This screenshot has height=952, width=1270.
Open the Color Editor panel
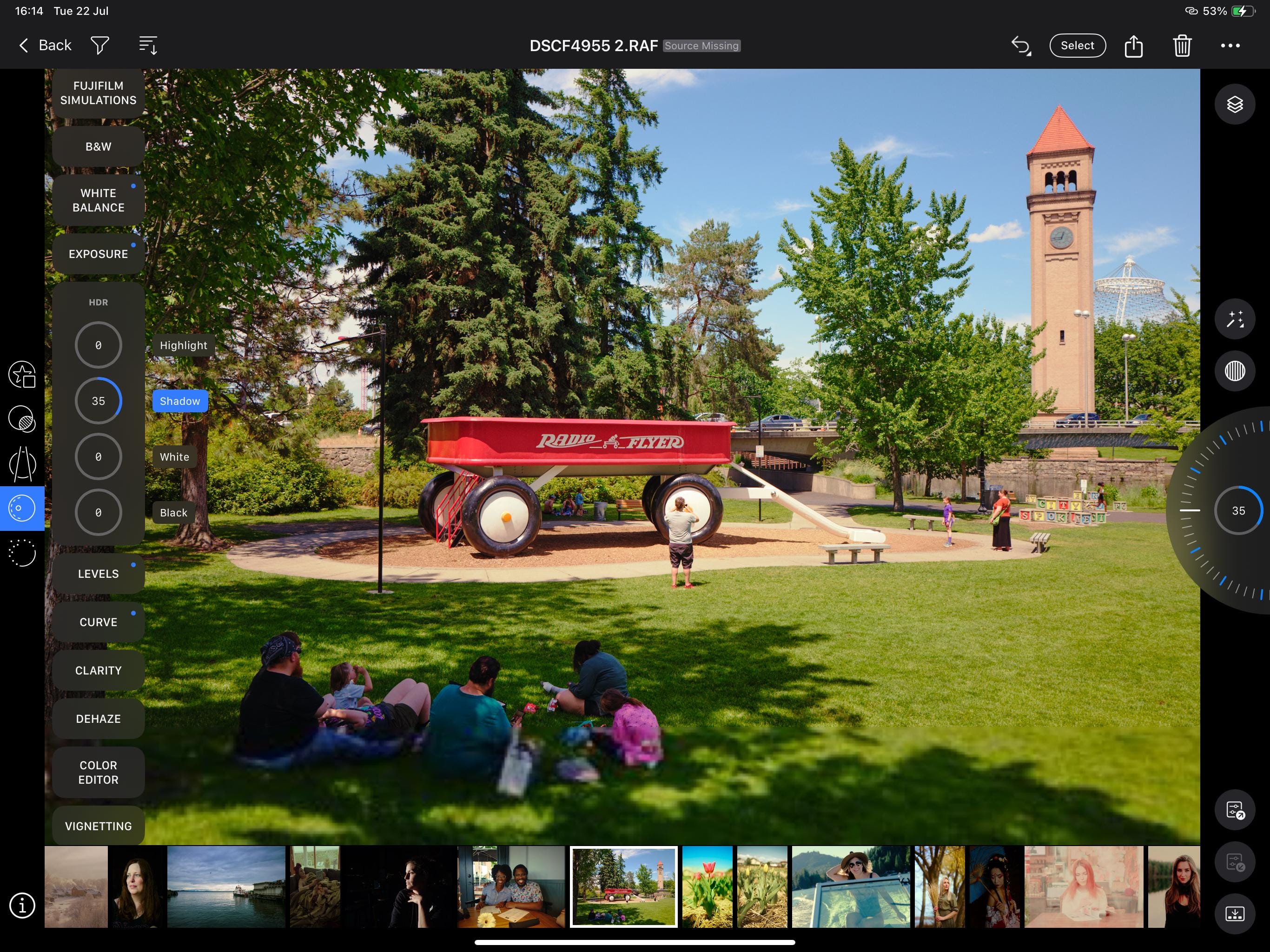click(98, 772)
